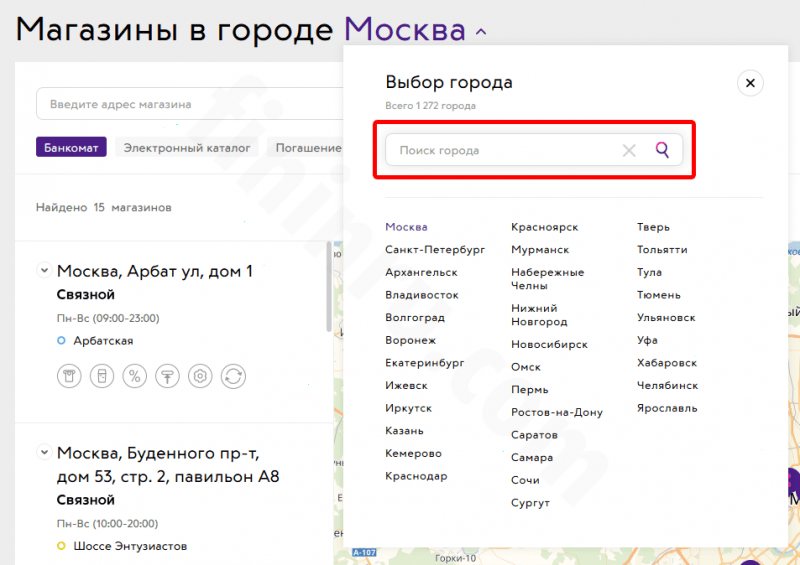Select Москва in the city list
Viewport: 800px width, 565px height.
(x=406, y=227)
